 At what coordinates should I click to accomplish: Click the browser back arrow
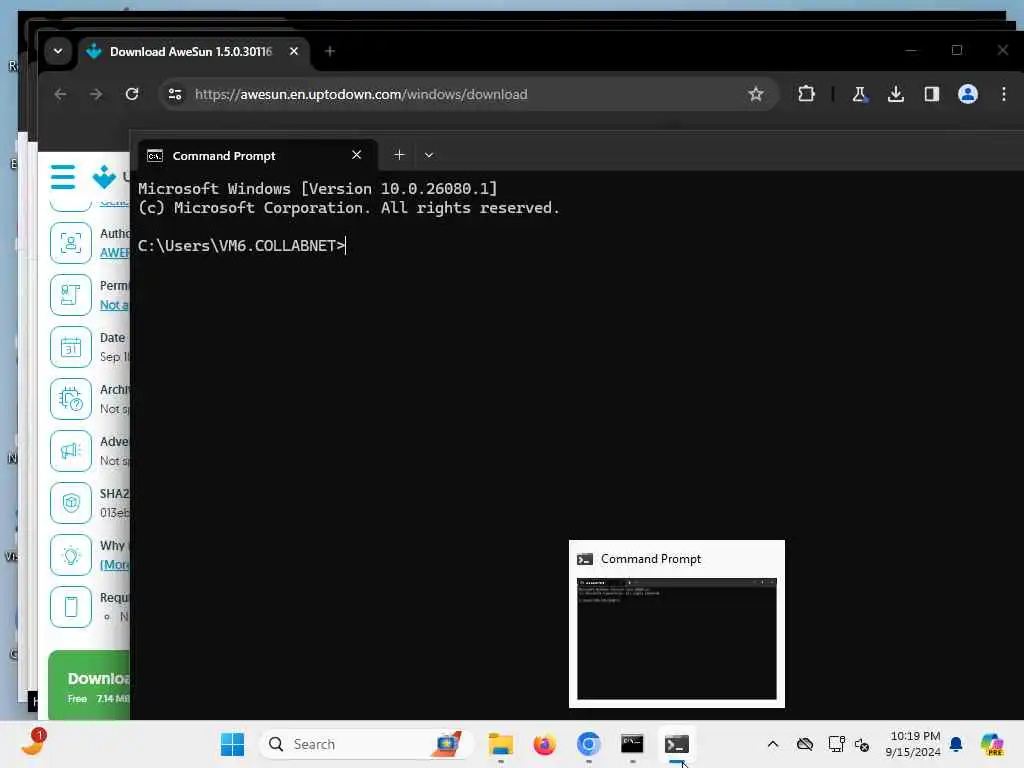(x=60, y=94)
